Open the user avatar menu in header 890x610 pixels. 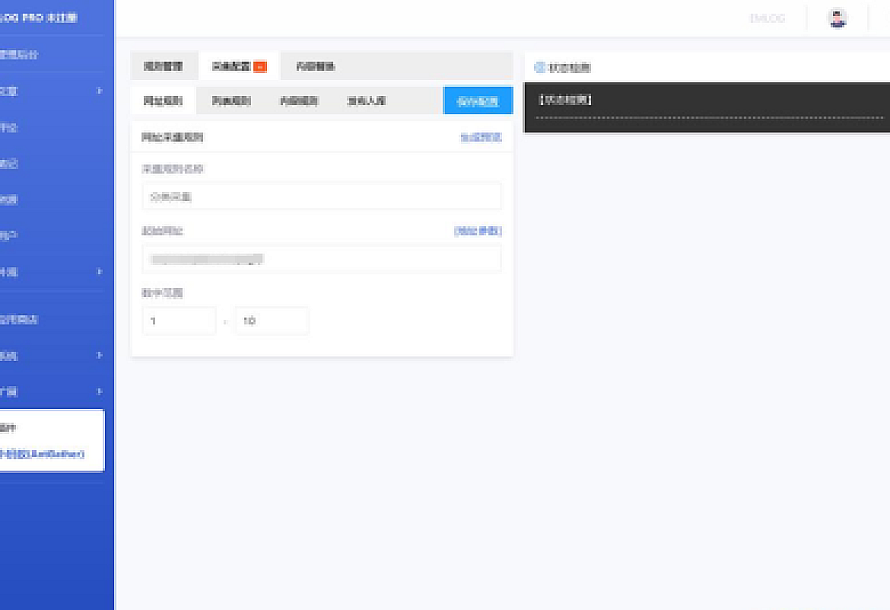coord(837,18)
